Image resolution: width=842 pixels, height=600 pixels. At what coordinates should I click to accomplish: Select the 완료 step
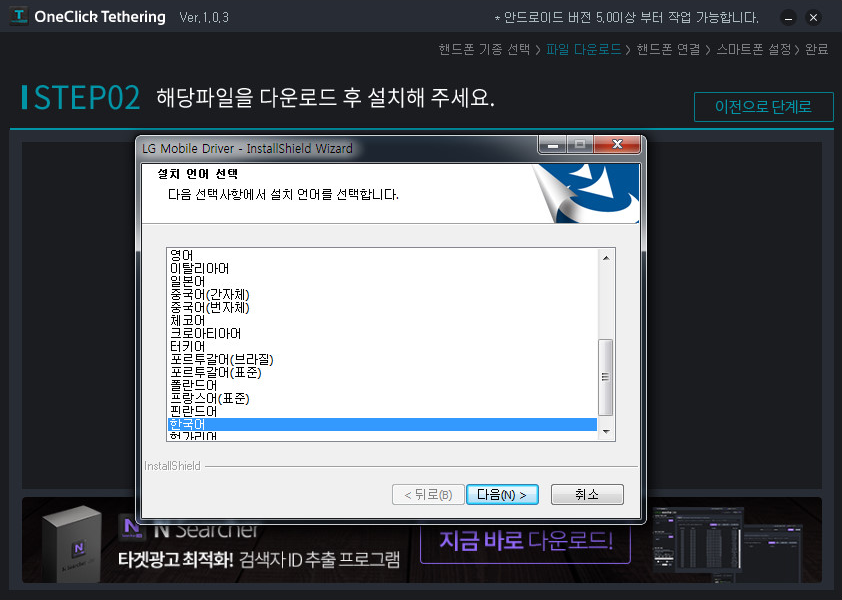point(816,49)
